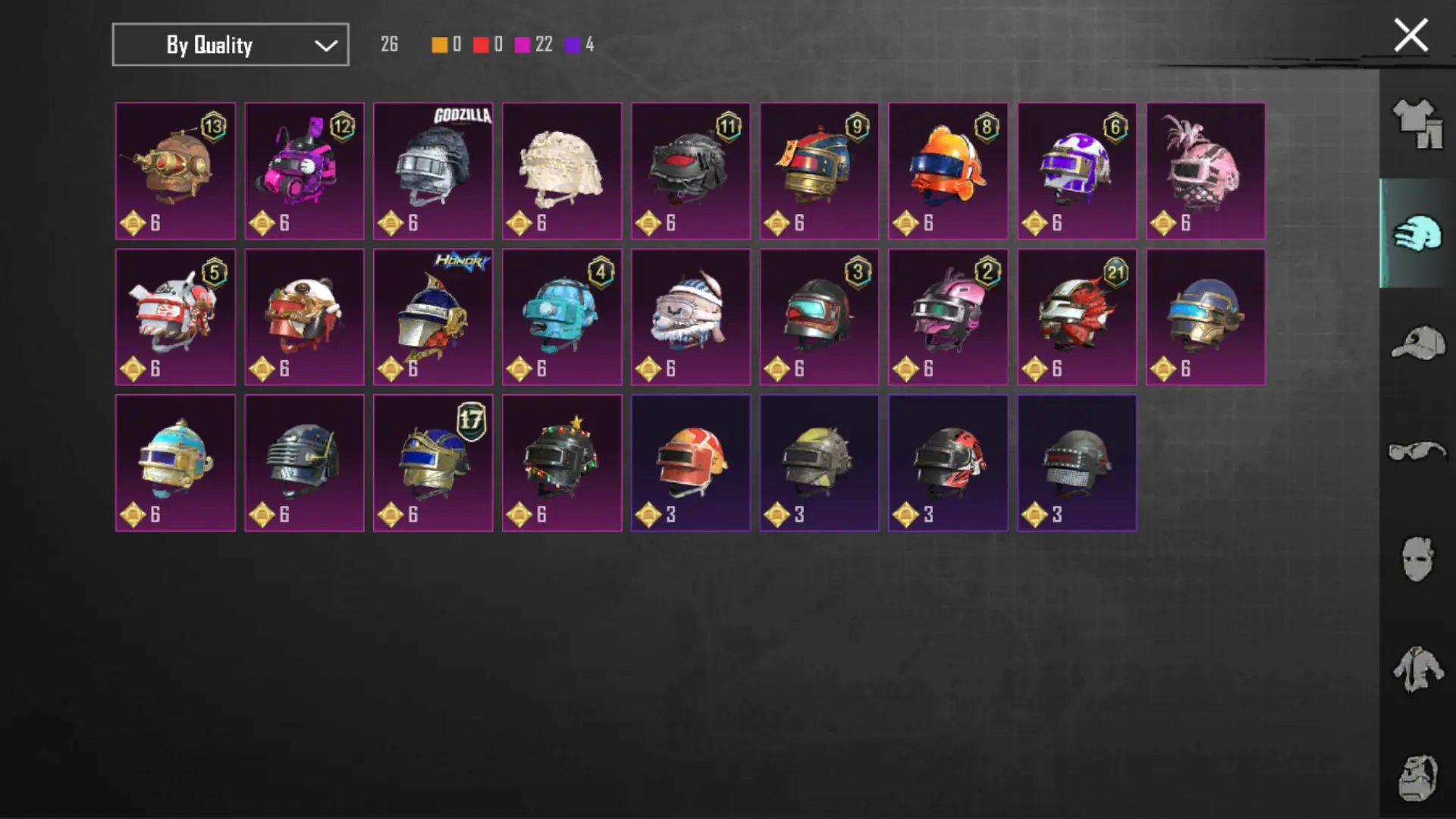This screenshot has width=1456, height=819.
Task: Open the backpack category icon
Action: [x=1417, y=778]
